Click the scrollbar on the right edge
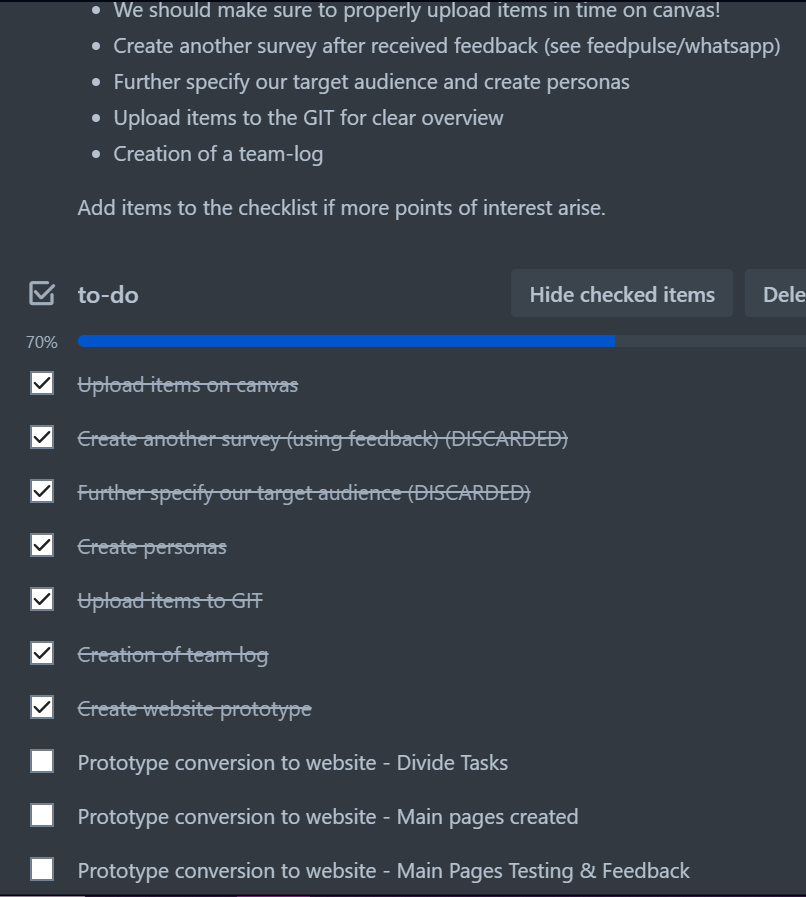This screenshot has height=897, width=806. tap(801, 450)
